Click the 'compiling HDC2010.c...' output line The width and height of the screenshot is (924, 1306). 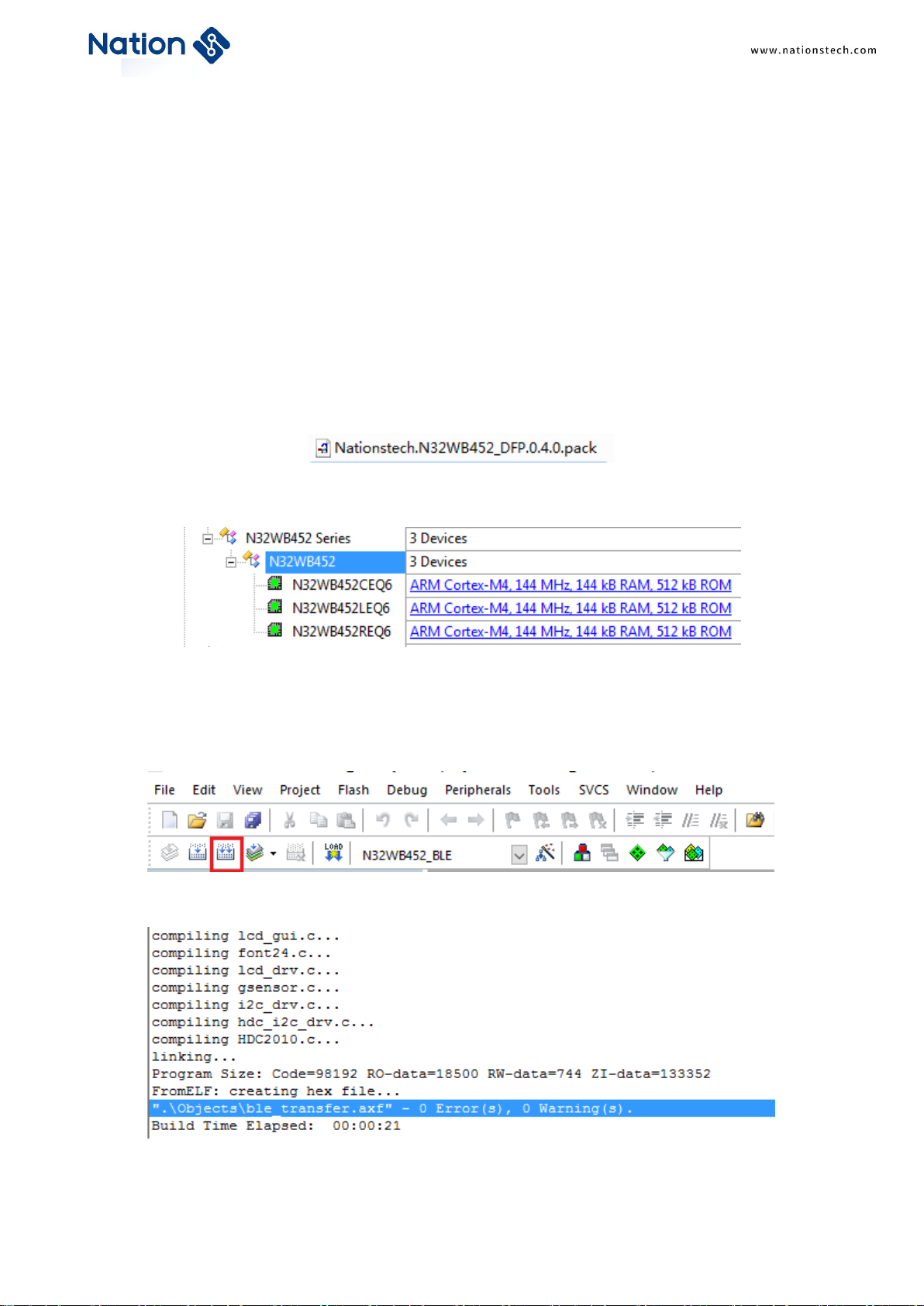pos(246,1039)
